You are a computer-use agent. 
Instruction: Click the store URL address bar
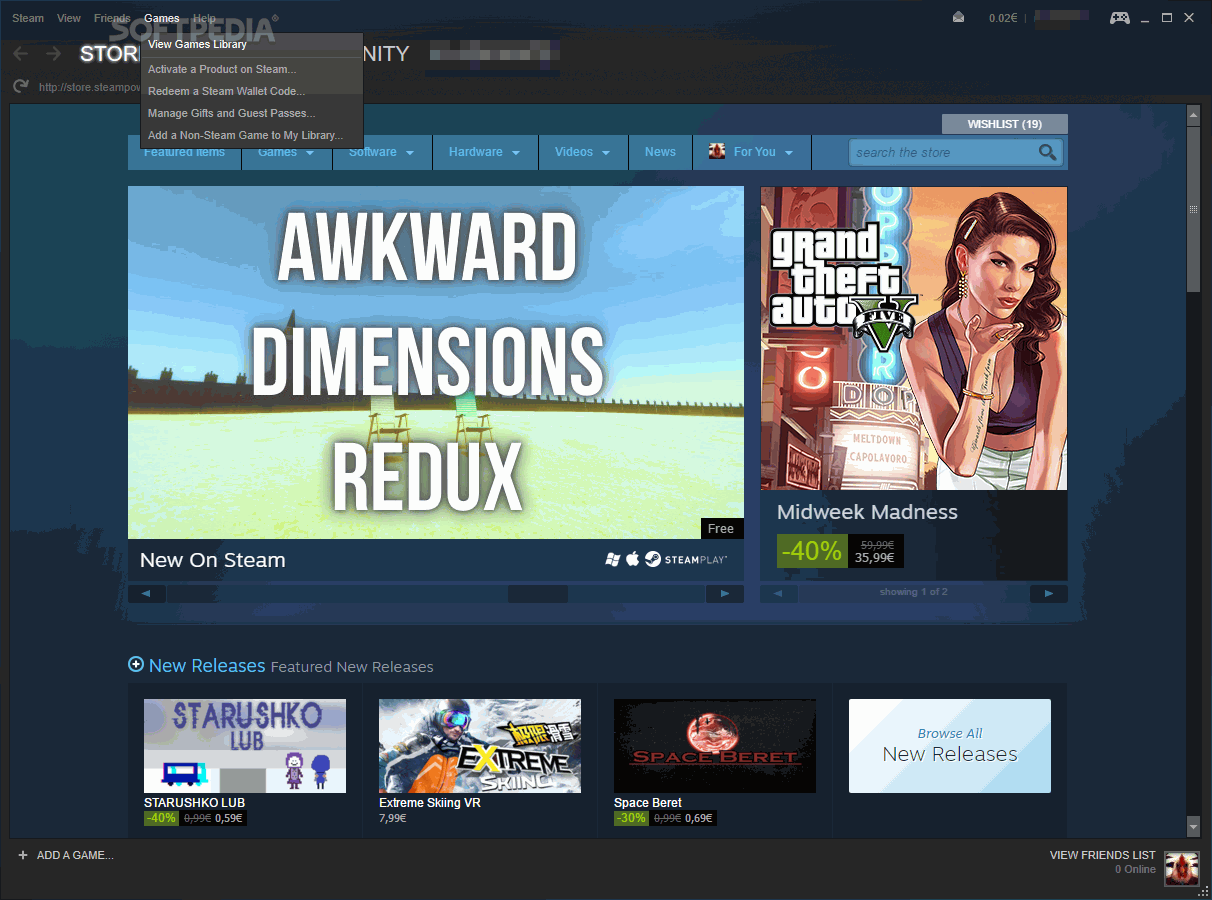click(89, 87)
